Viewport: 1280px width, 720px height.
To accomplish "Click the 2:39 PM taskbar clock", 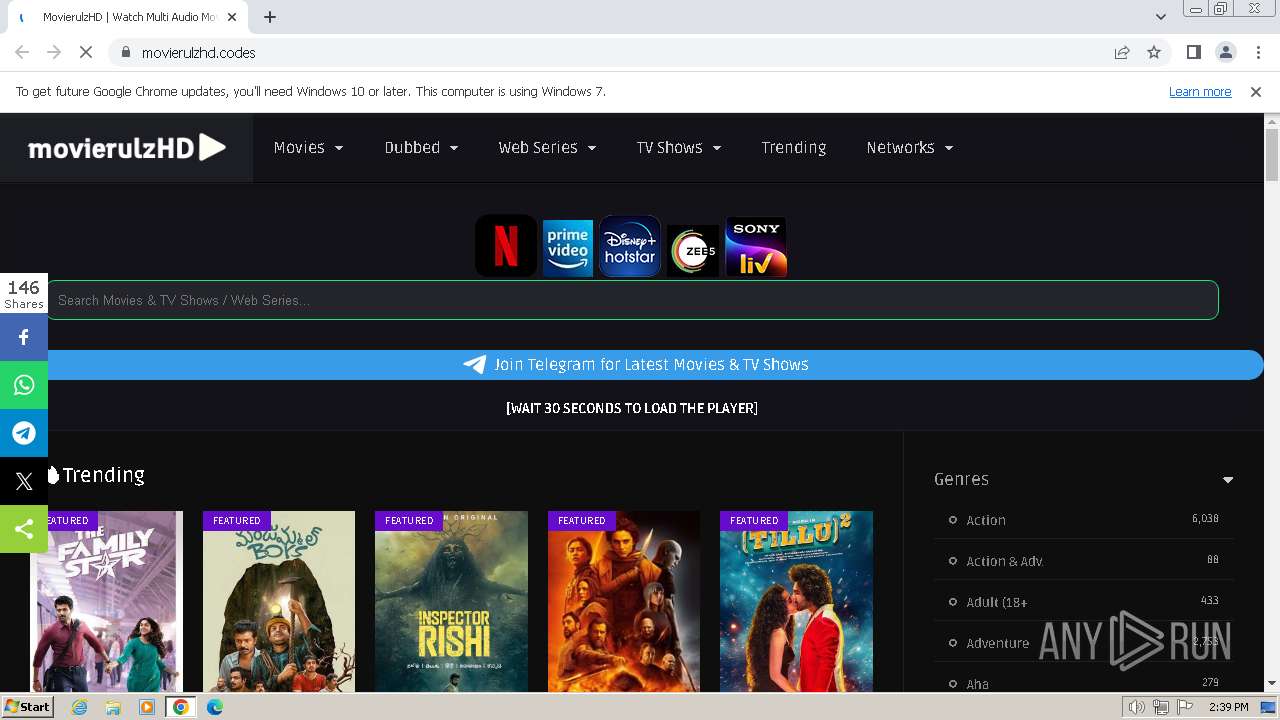I will click(x=1228, y=707).
